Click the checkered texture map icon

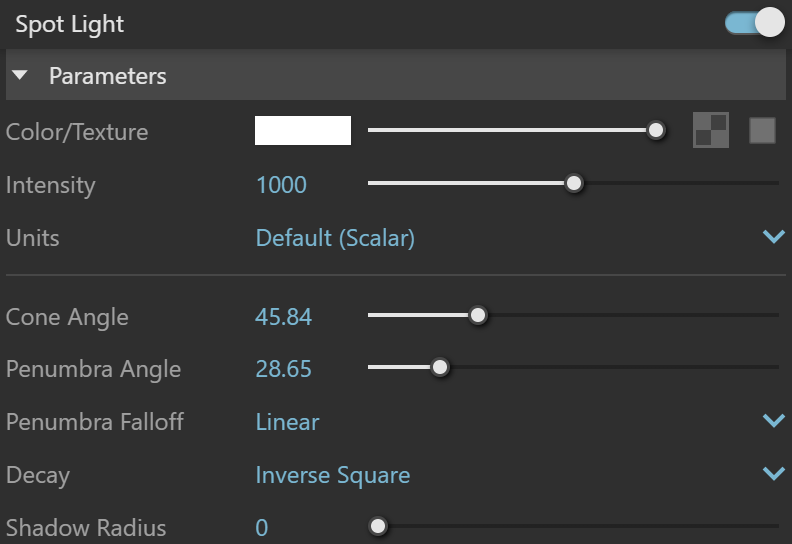[711, 130]
